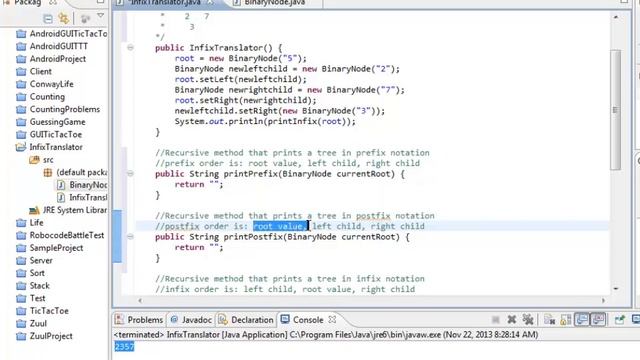Click the editor scroll down arrow
Screen dimensions: 640x360
click(x=616, y=289)
